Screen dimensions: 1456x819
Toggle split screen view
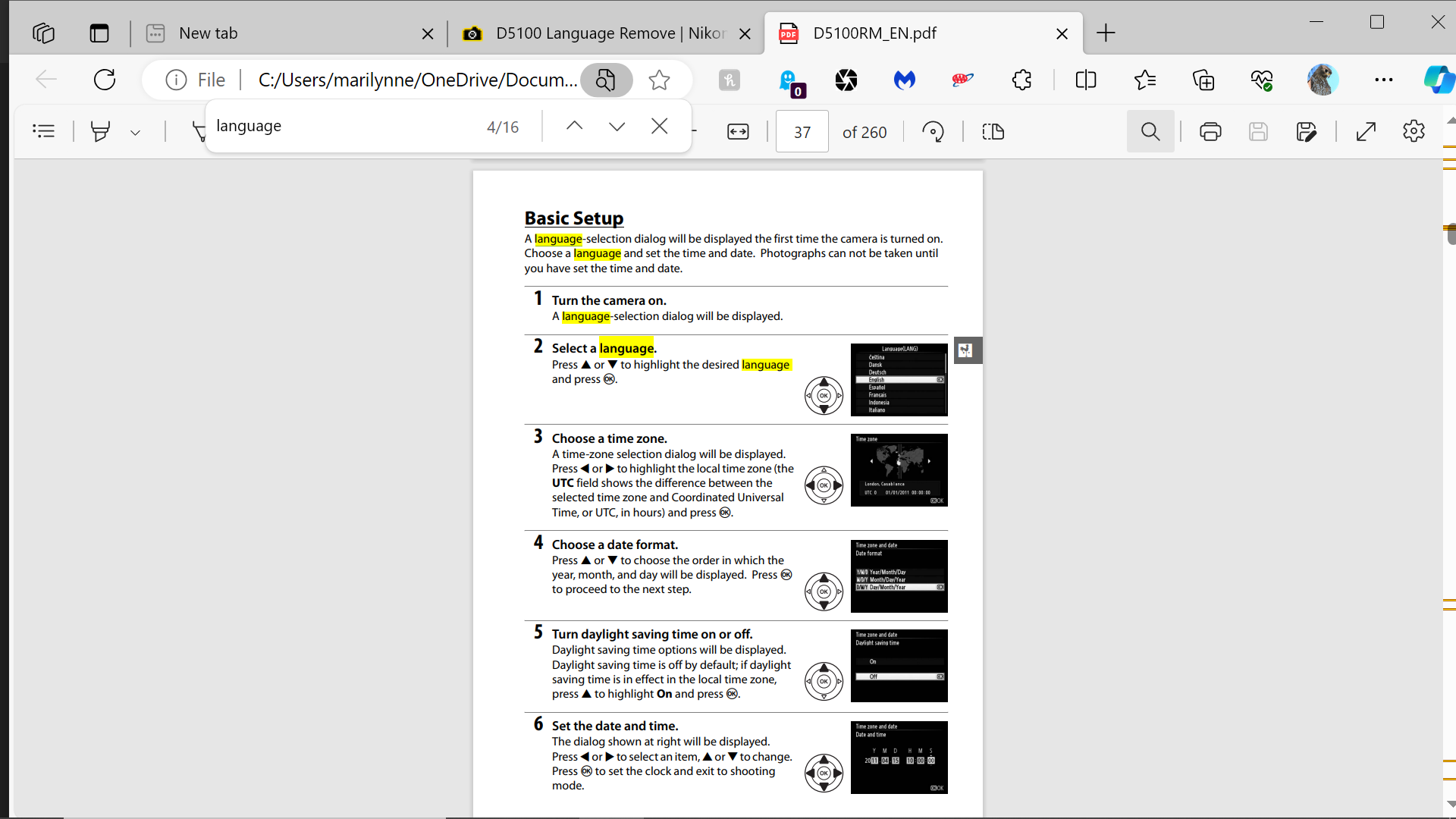pos(1085,80)
